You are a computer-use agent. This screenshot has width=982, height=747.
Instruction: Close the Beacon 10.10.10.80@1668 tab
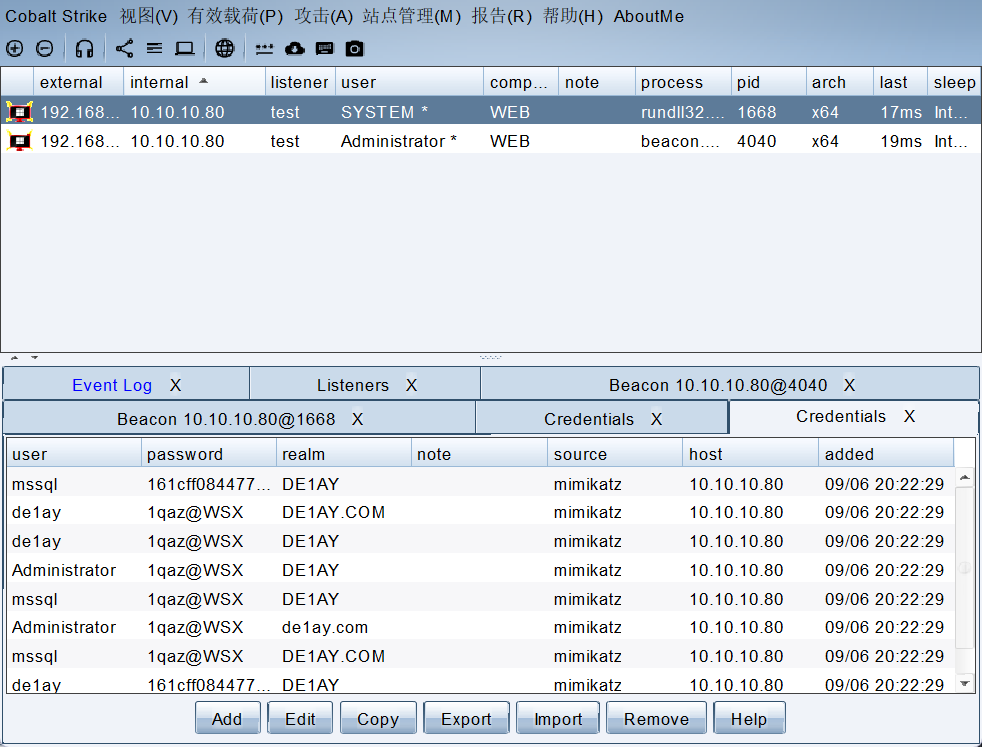357,419
